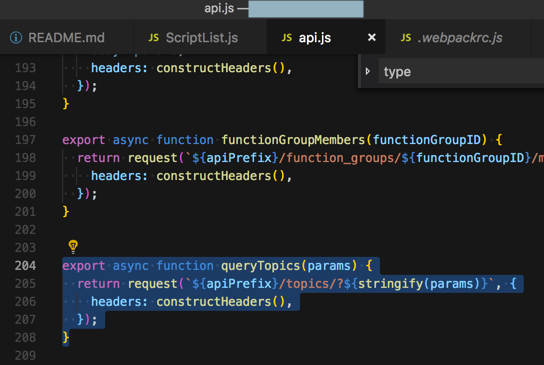Click line number 197 in gutter
544x365 pixels.
click(25, 140)
